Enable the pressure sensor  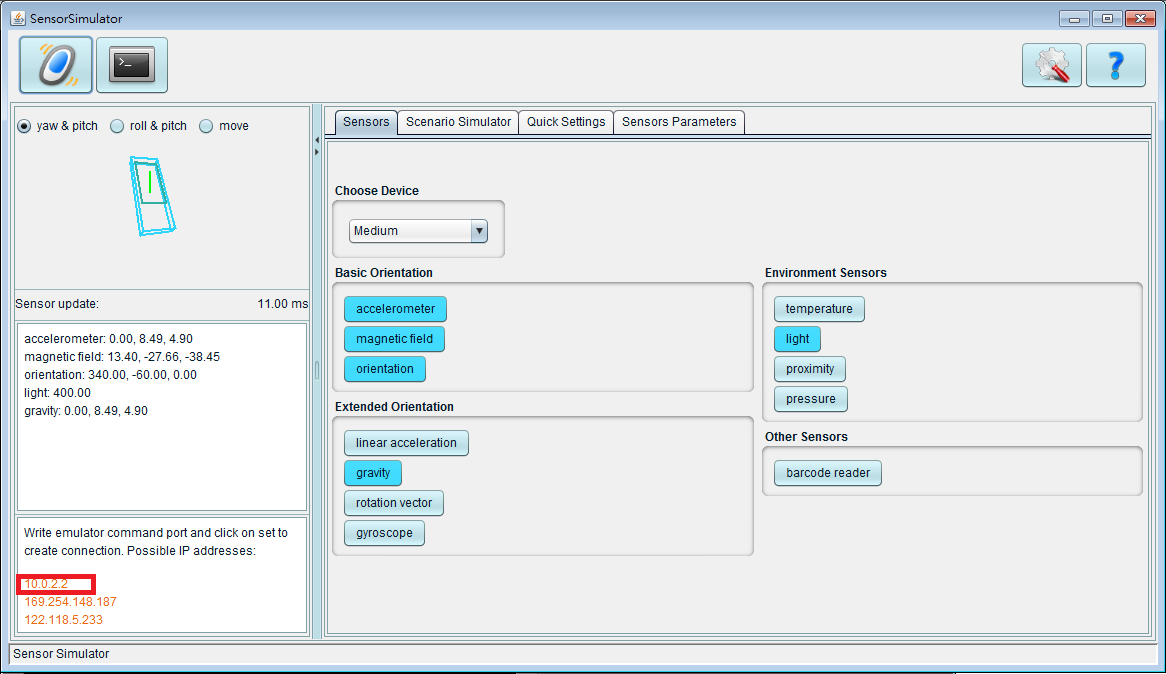pyautogui.click(x=811, y=399)
